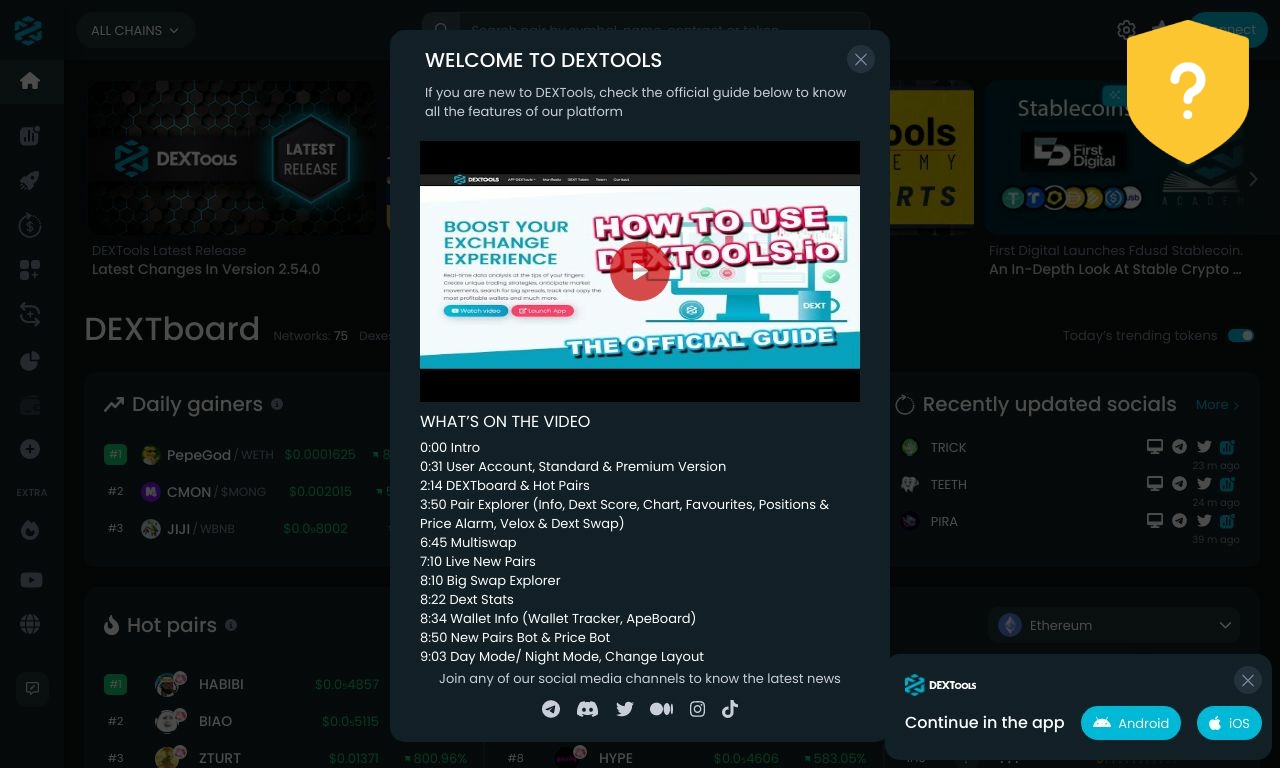Open the Twitter icon in dialog footer
Viewport: 1280px width, 768px height.
click(x=625, y=709)
